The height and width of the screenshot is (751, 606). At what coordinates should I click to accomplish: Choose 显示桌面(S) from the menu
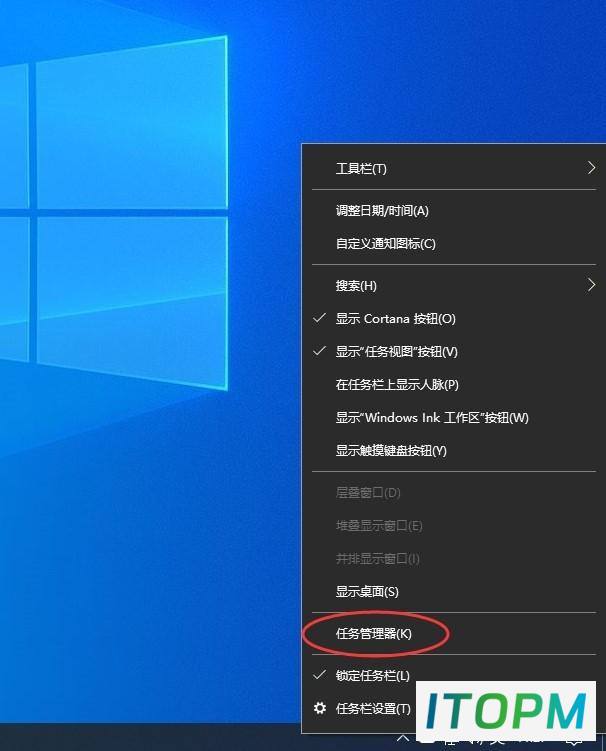pos(454,592)
